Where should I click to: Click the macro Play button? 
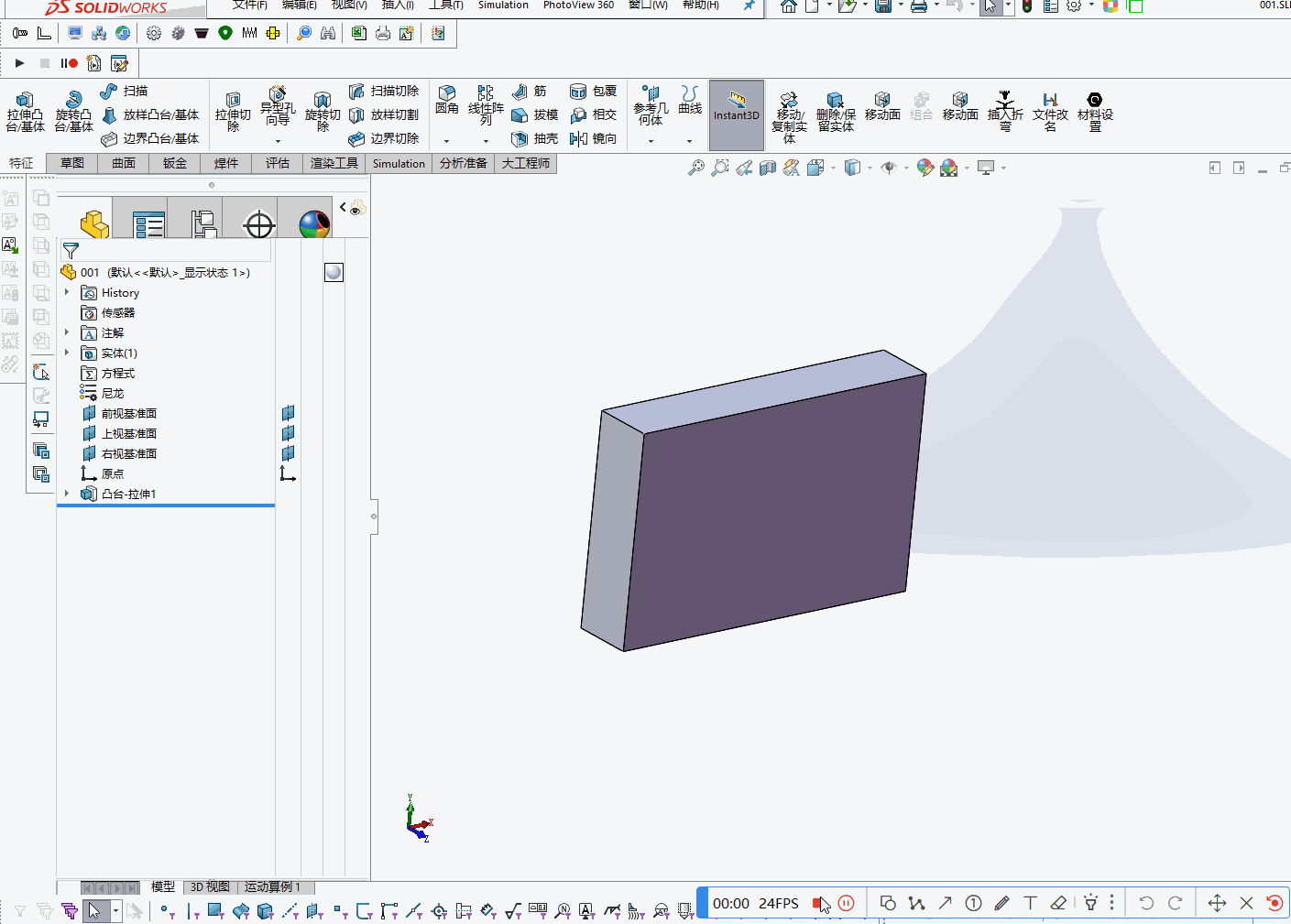19,63
